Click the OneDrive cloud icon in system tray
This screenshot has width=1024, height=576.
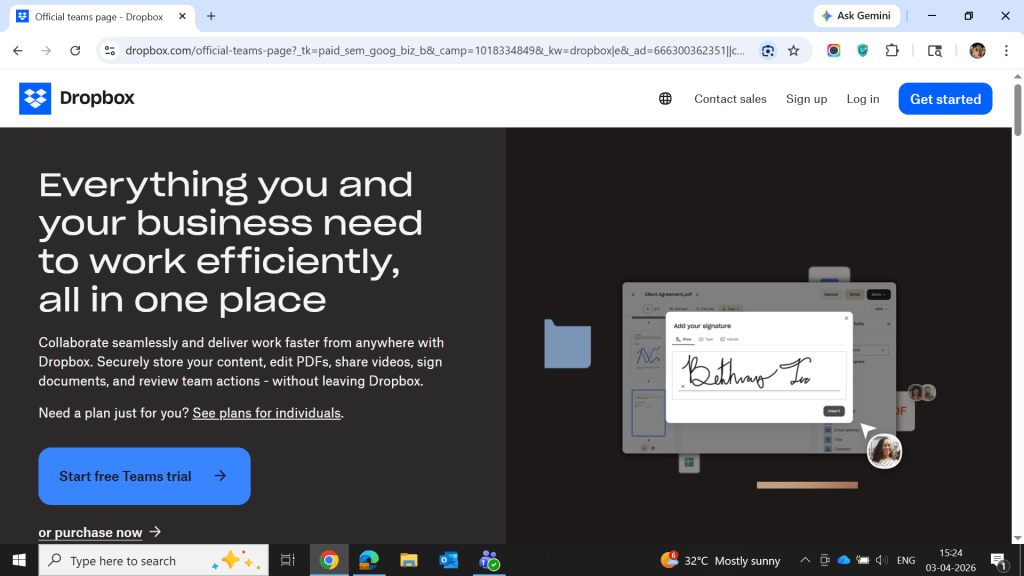click(x=843, y=560)
